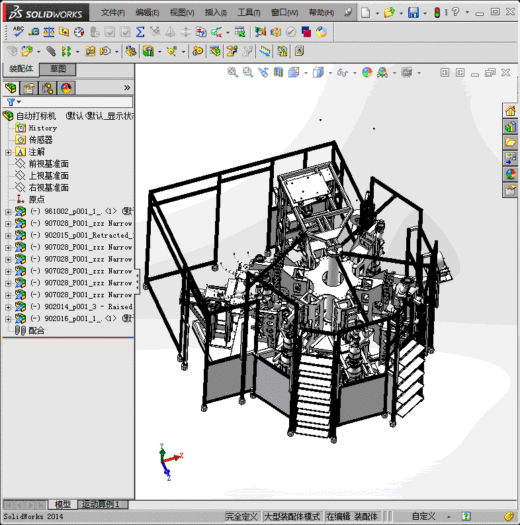The image size is (520, 525).
Task: Click the Help question mark icon
Action: click(x=455, y=12)
